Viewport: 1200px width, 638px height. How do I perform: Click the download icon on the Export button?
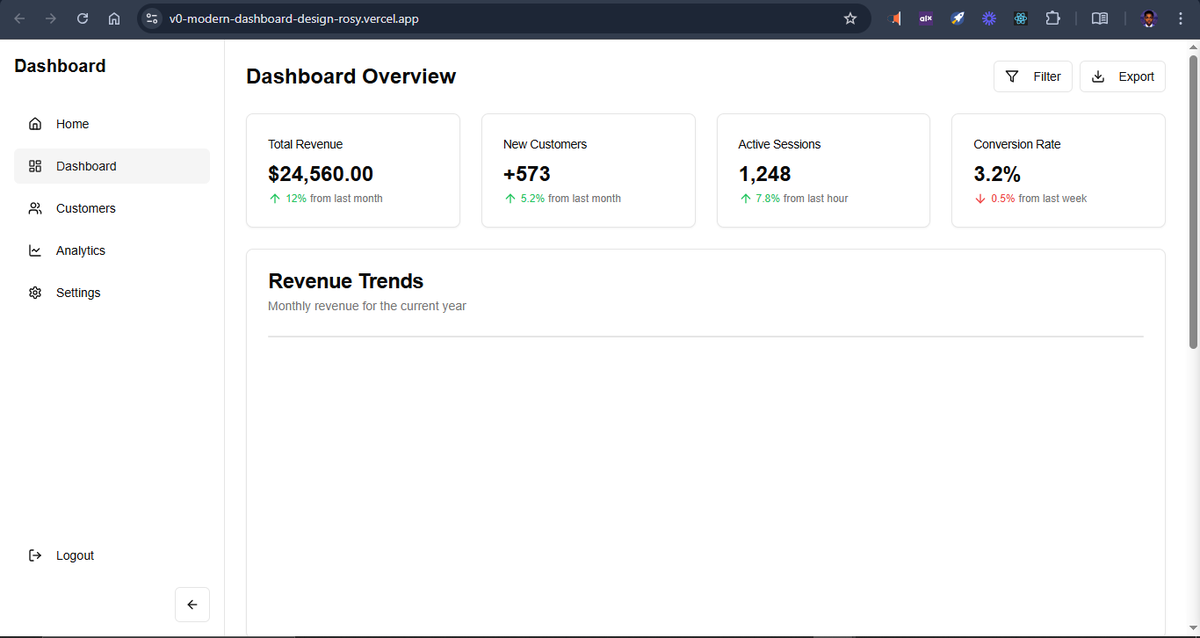[1098, 76]
